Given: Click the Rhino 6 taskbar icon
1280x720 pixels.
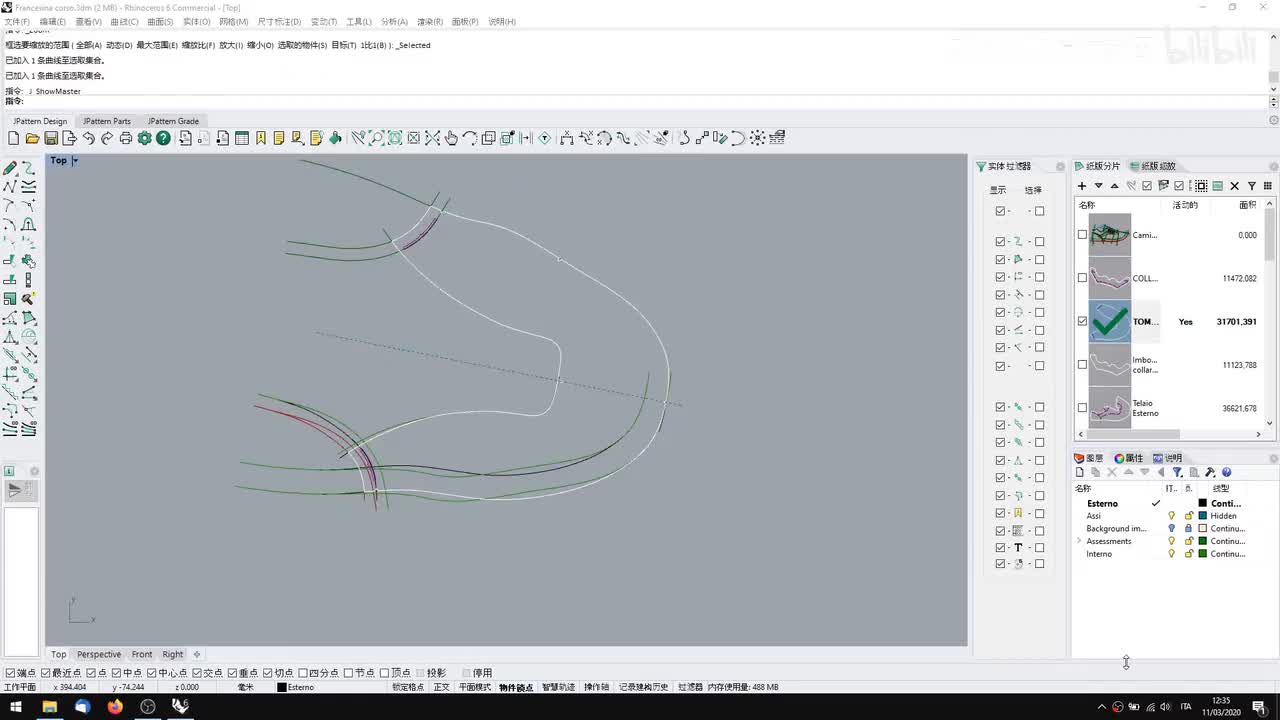Looking at the screenshot, I should [180, 706].
